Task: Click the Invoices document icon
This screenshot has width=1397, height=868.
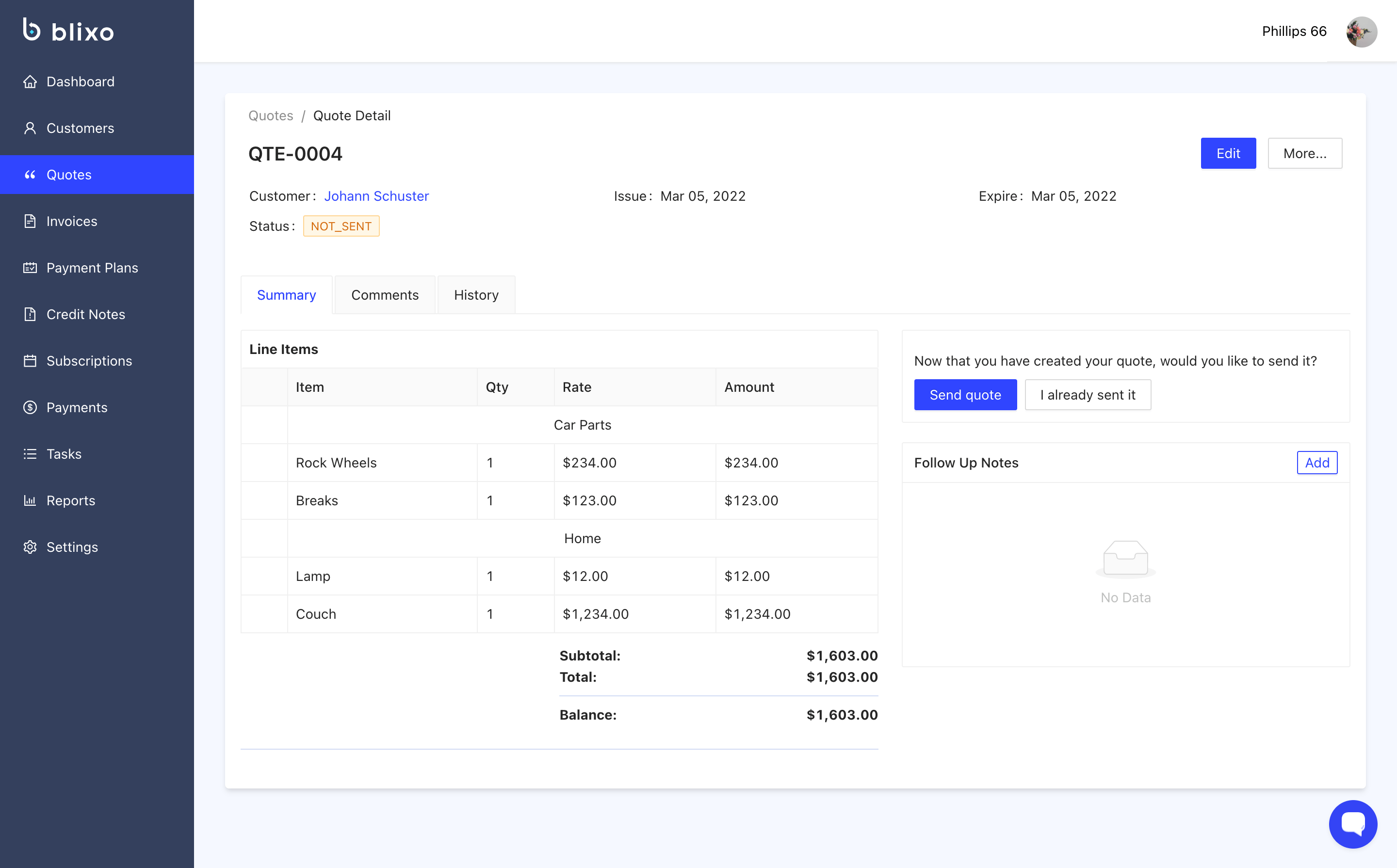Action: tap(30, 221)
